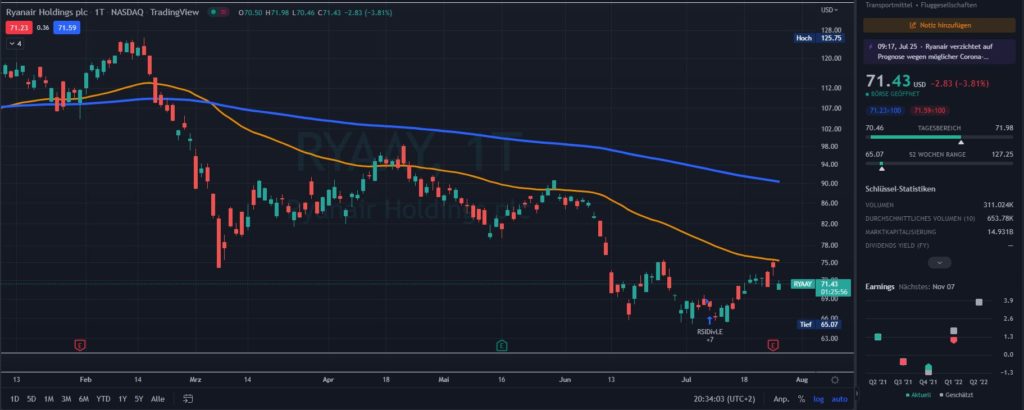Click the 'Earnings' section heading
Screen dimensions: 1024x410
[878, 287]
